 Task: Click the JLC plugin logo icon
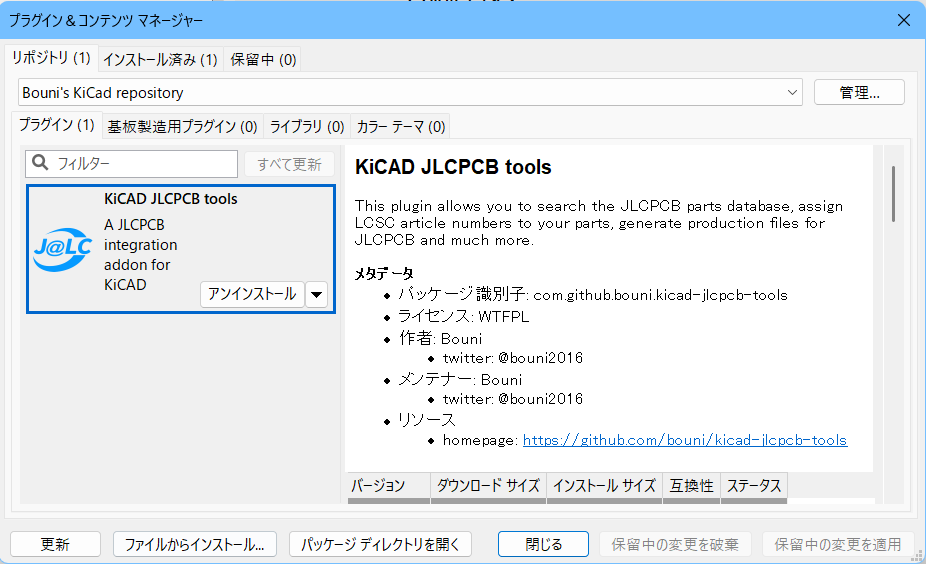pyautogui.click(x=63, y=249)
